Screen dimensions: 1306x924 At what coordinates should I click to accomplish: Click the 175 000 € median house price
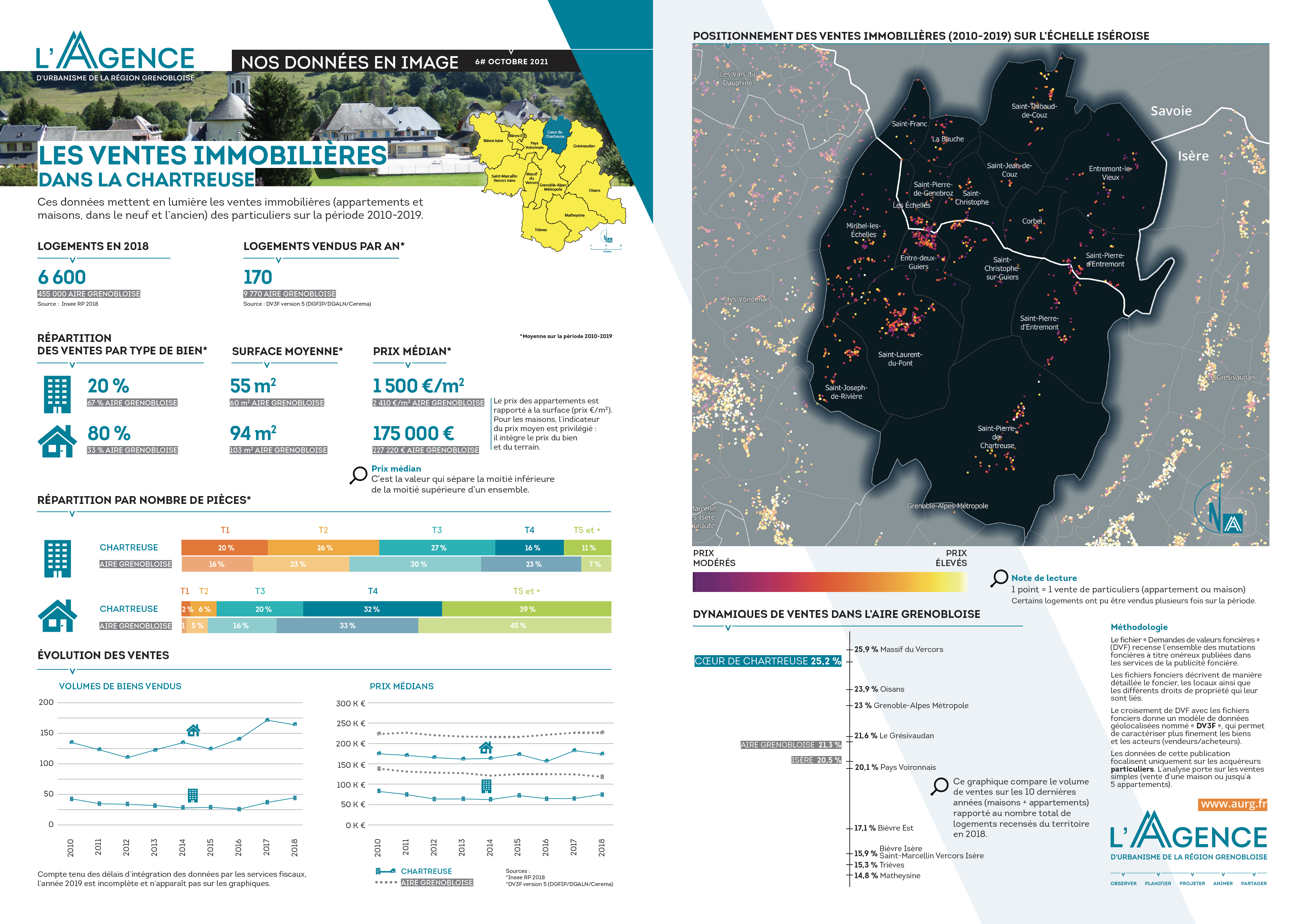point(414,433)
